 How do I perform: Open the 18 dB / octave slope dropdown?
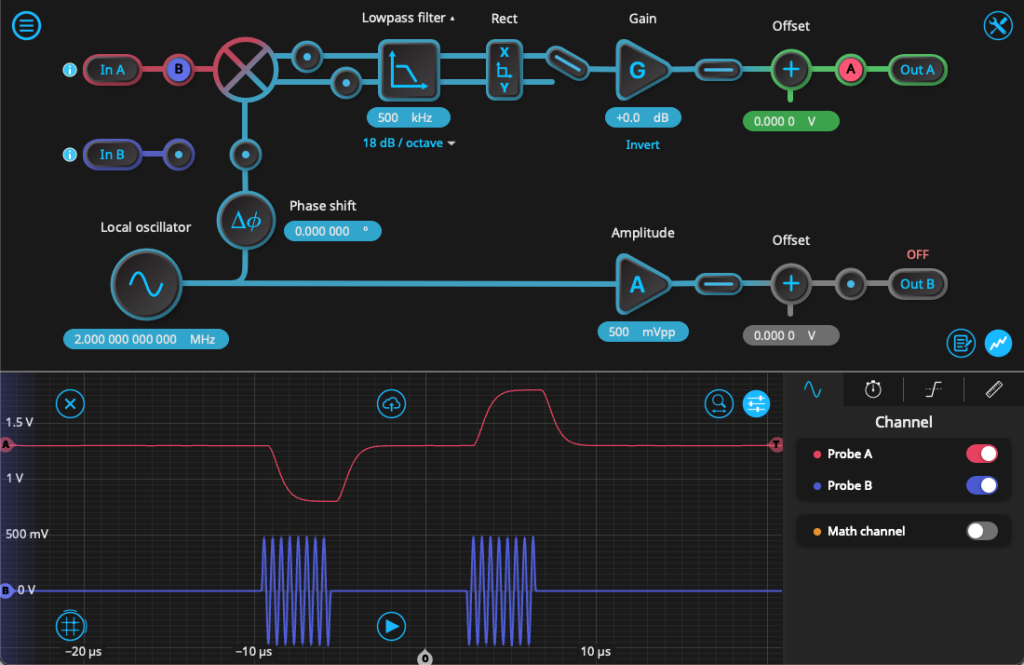pyautogui.click(x=409, y=143)
